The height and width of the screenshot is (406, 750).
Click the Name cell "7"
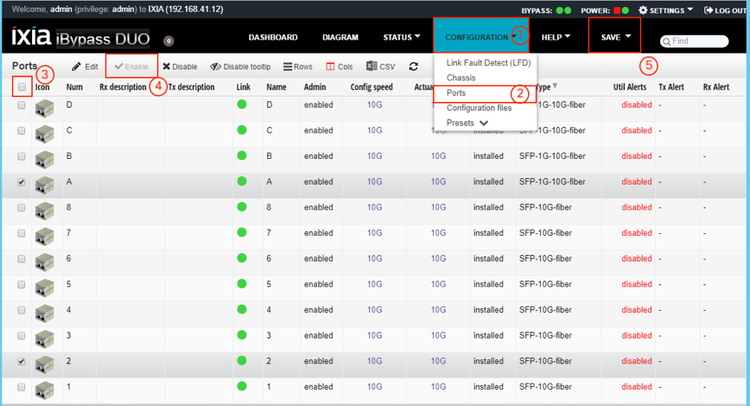(x=269, y=233)
